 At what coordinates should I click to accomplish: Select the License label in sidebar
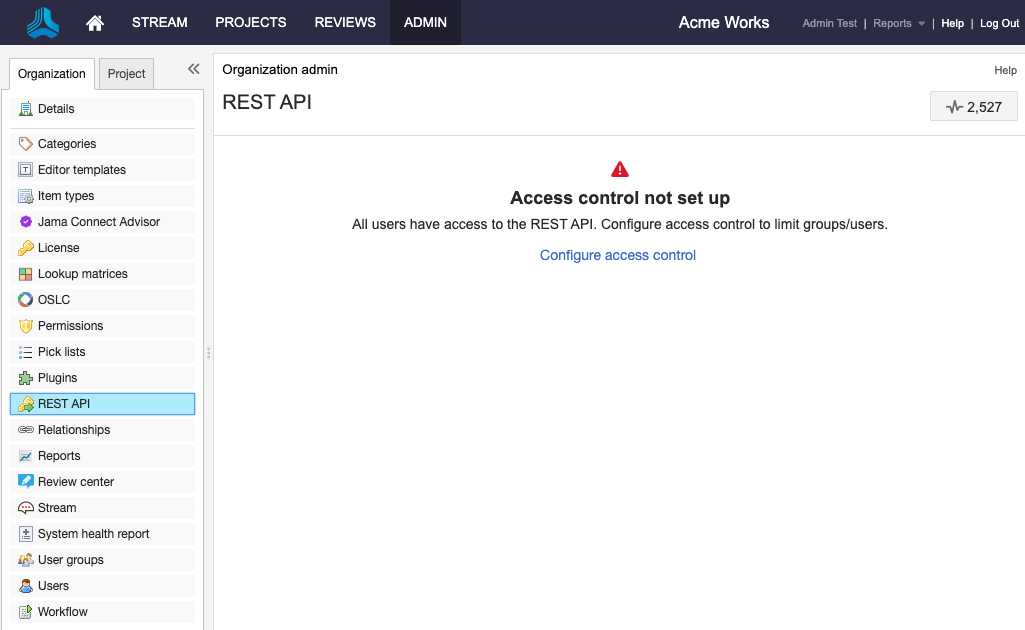59,248
